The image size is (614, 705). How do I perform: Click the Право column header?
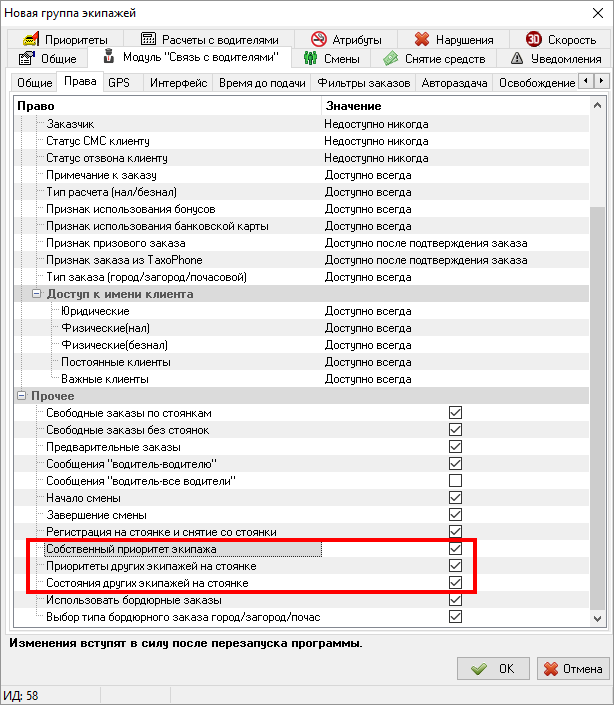167,106
